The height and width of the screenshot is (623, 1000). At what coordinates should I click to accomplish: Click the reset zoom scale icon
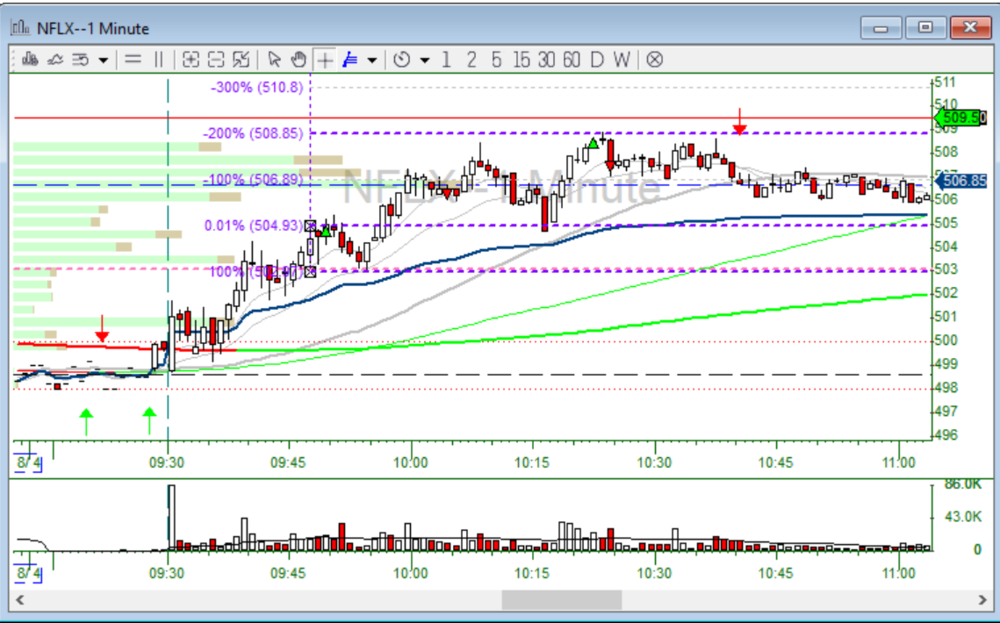[x=241, y=60]
